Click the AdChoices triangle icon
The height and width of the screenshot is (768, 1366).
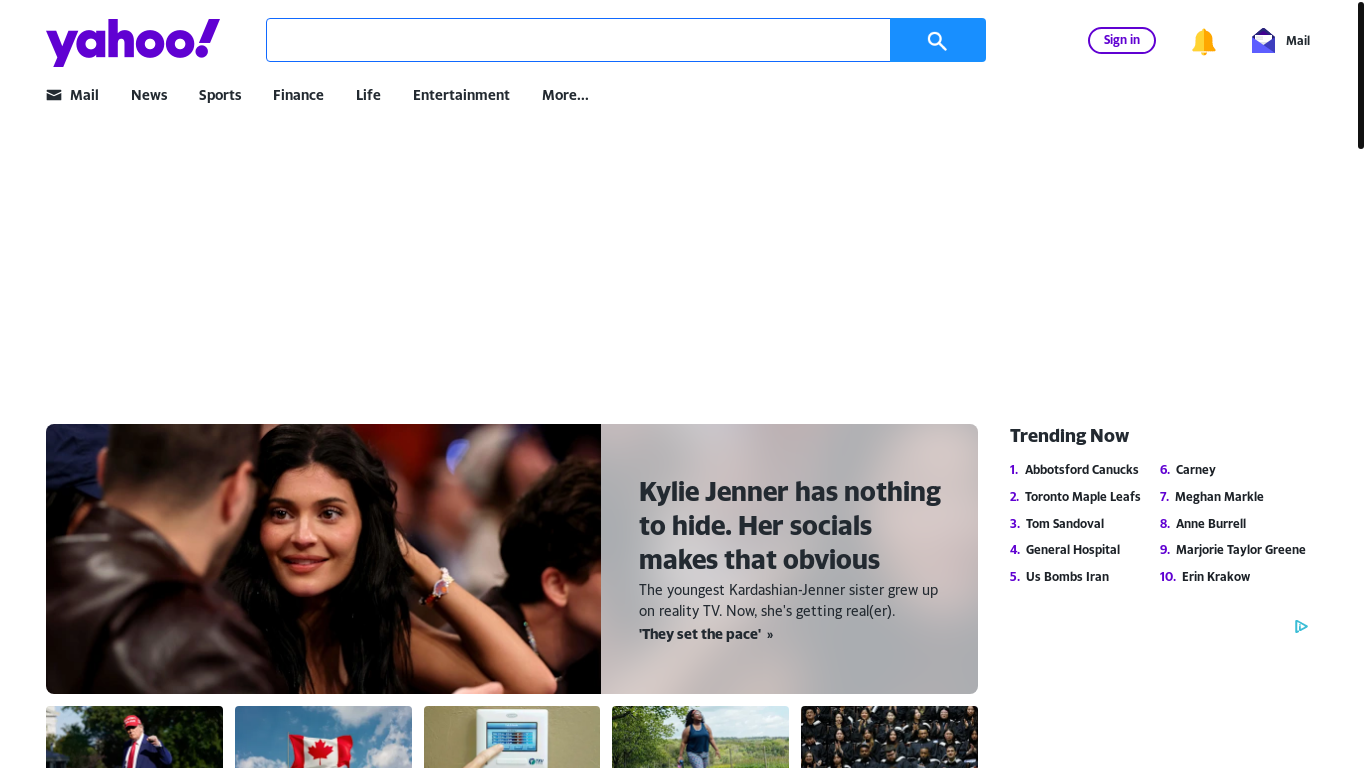point(1301,626)
